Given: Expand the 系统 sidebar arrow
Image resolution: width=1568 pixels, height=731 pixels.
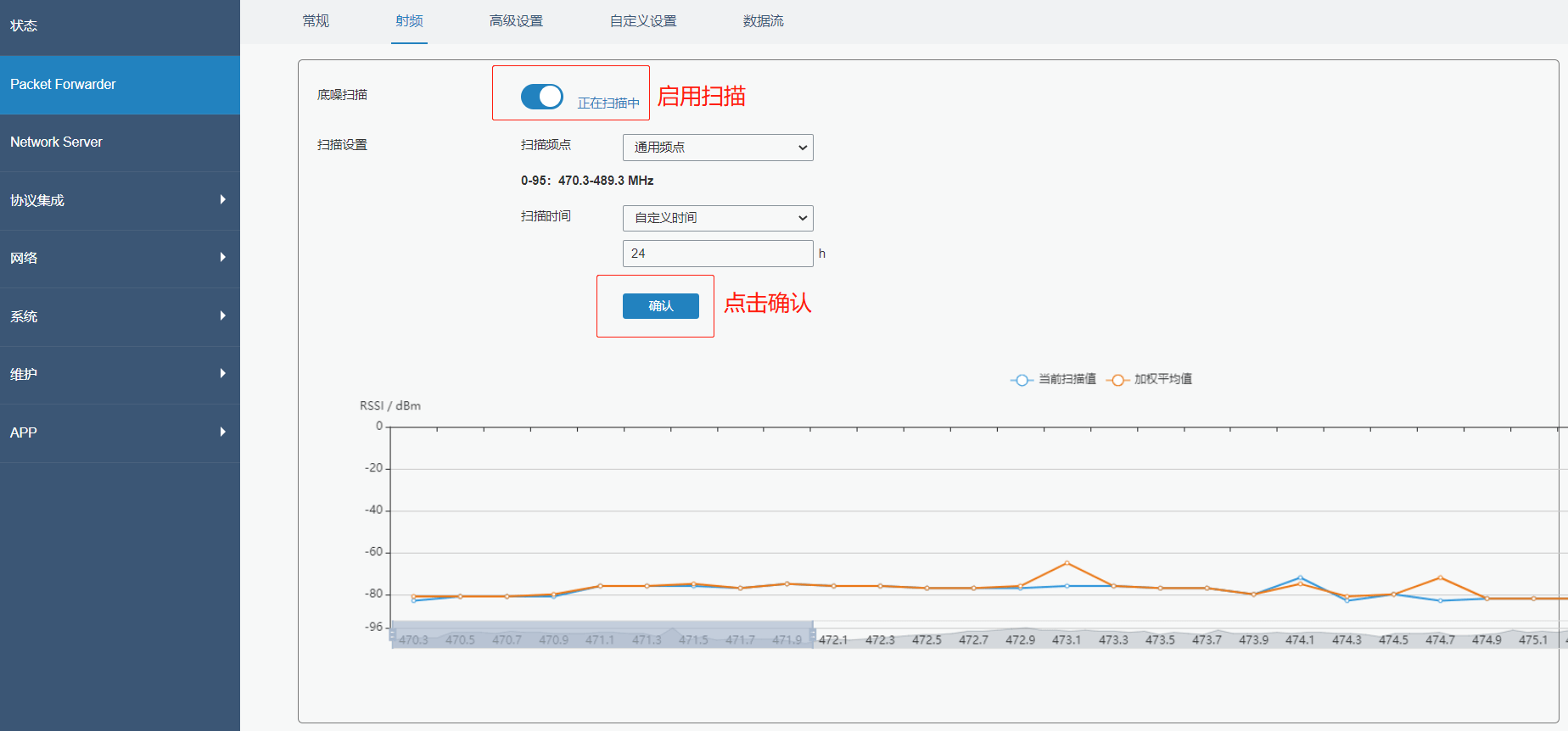Looking at the screenshot, I should (x=222, y=316).
